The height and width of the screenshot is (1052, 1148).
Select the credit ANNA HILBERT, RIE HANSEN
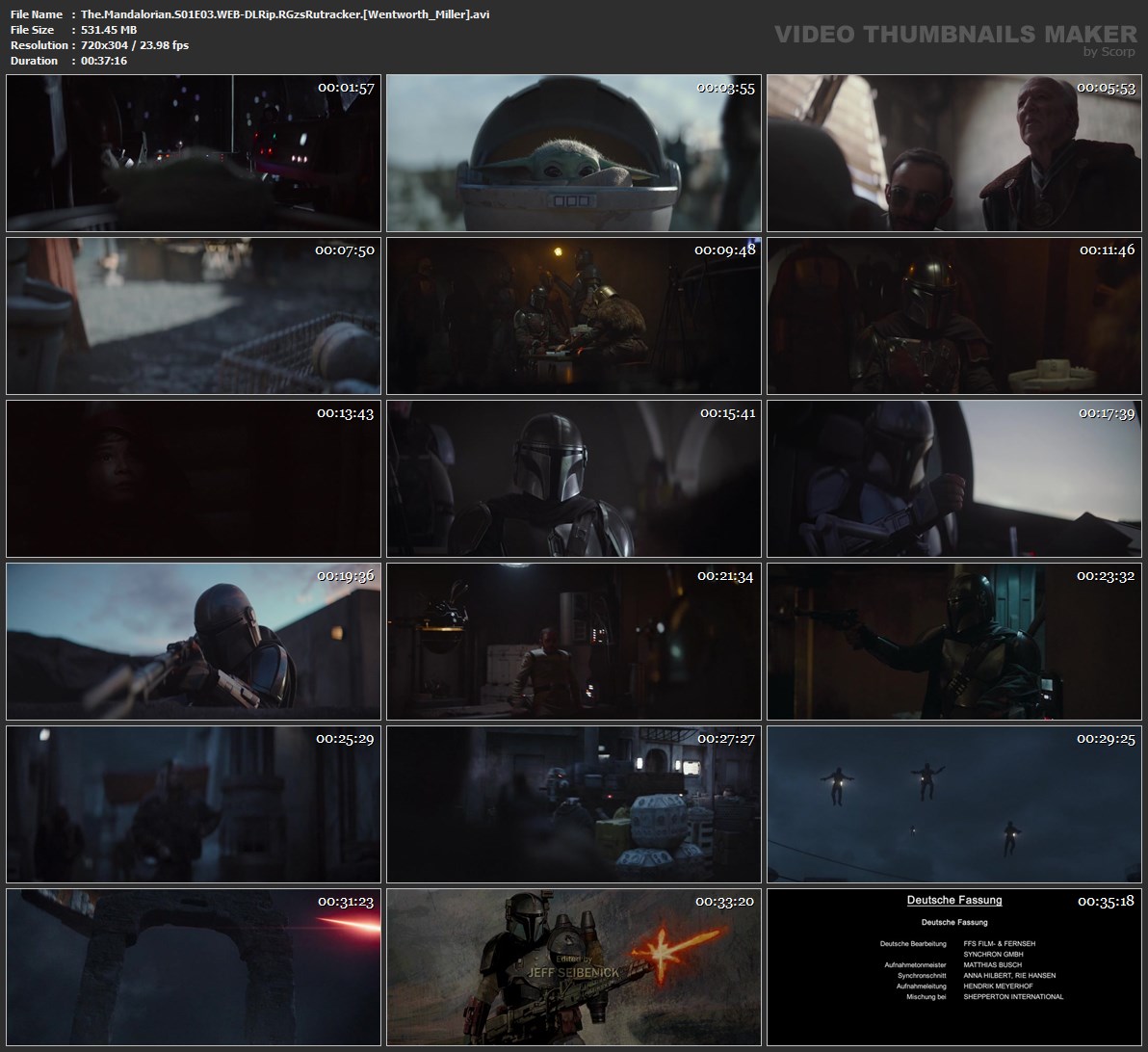(1009, 976)
